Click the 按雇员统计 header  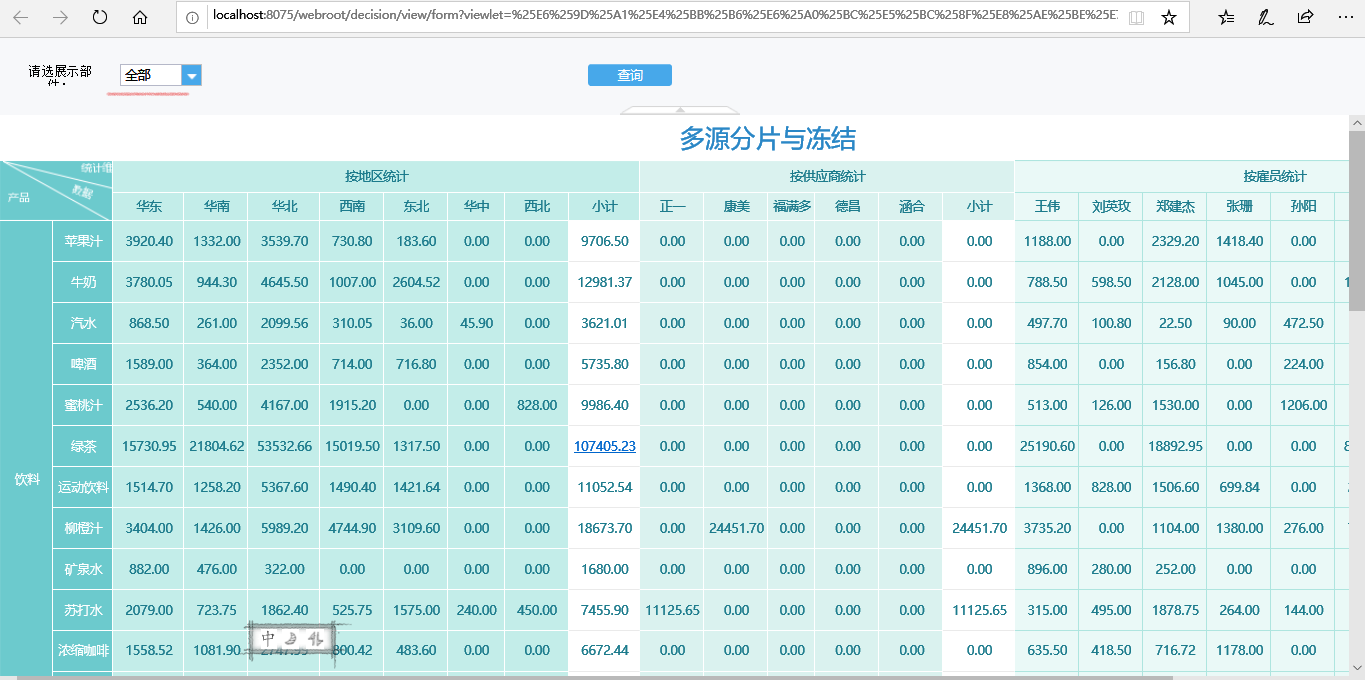coord(1275,176)
